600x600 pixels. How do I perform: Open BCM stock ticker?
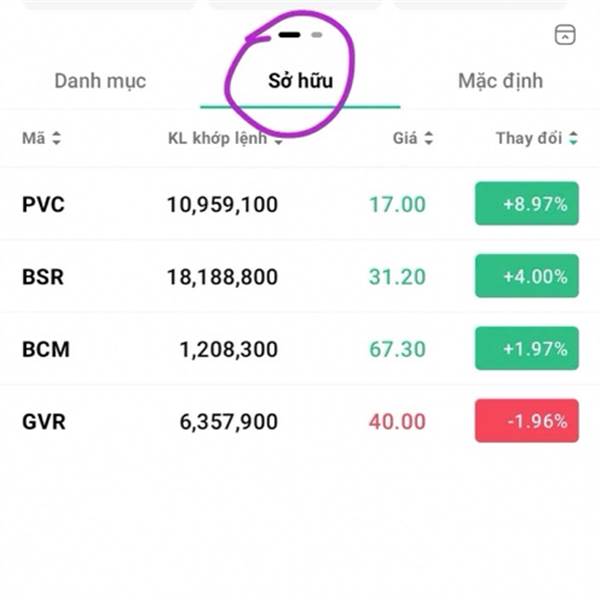[46, 350]
